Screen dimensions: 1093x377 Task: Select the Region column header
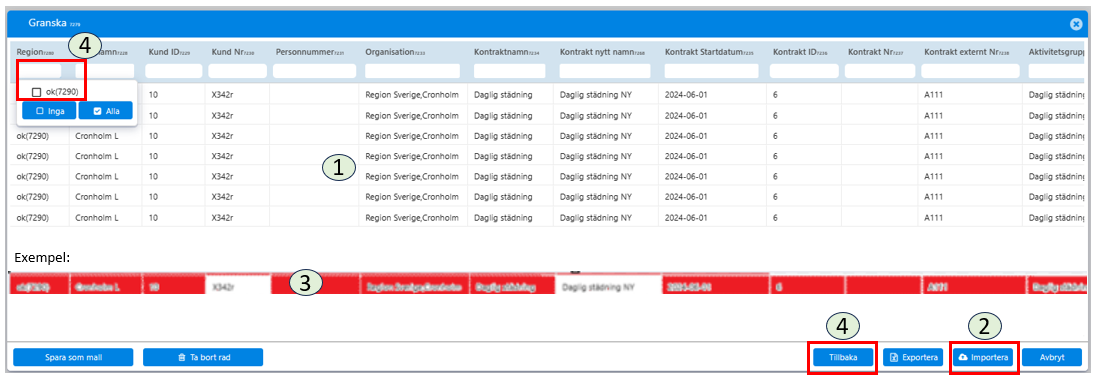[35, 52]
